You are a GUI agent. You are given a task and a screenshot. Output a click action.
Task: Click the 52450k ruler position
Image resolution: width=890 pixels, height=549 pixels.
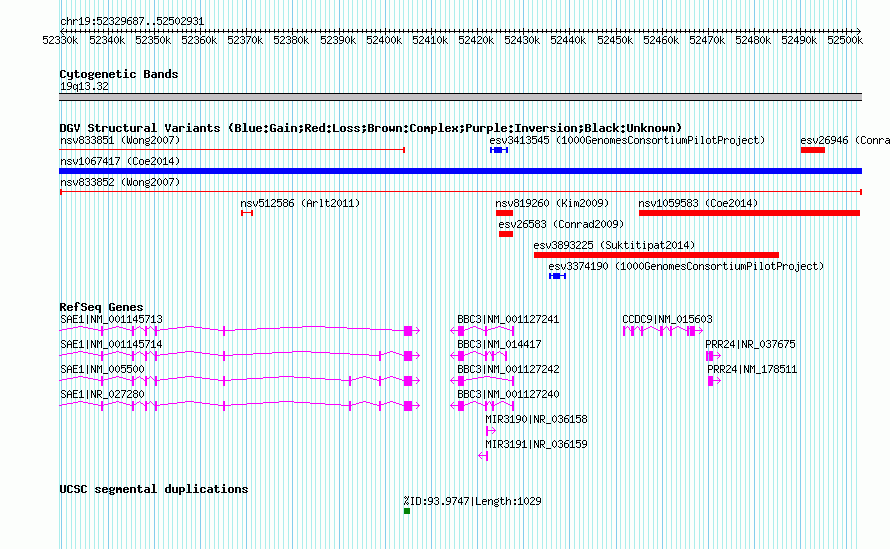pyautogui.click(x=615, y=40)
